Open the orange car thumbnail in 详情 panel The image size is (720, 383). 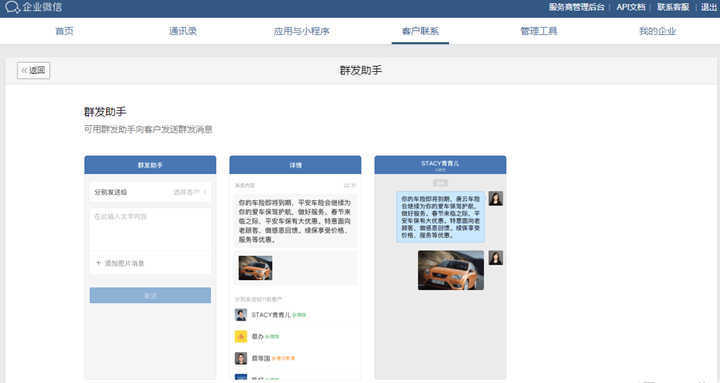coord(255,268)
